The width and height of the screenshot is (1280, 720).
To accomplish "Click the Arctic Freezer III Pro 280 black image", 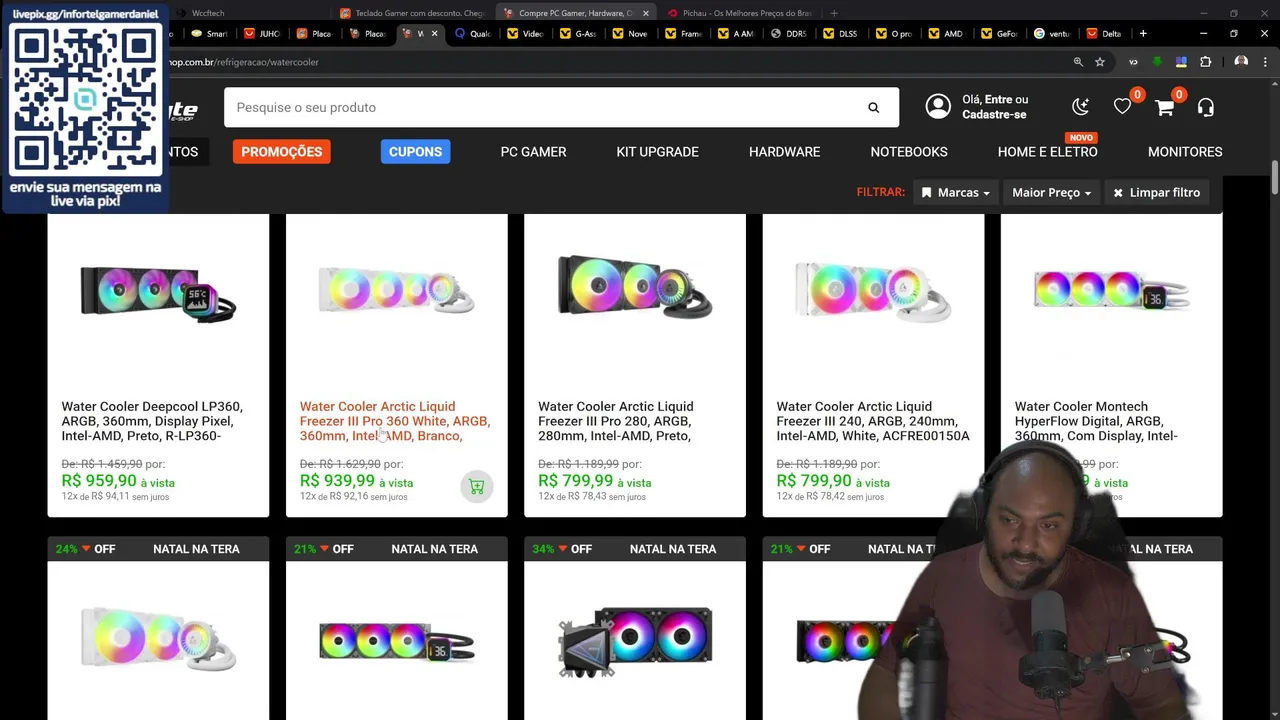I will coord(635,288).
